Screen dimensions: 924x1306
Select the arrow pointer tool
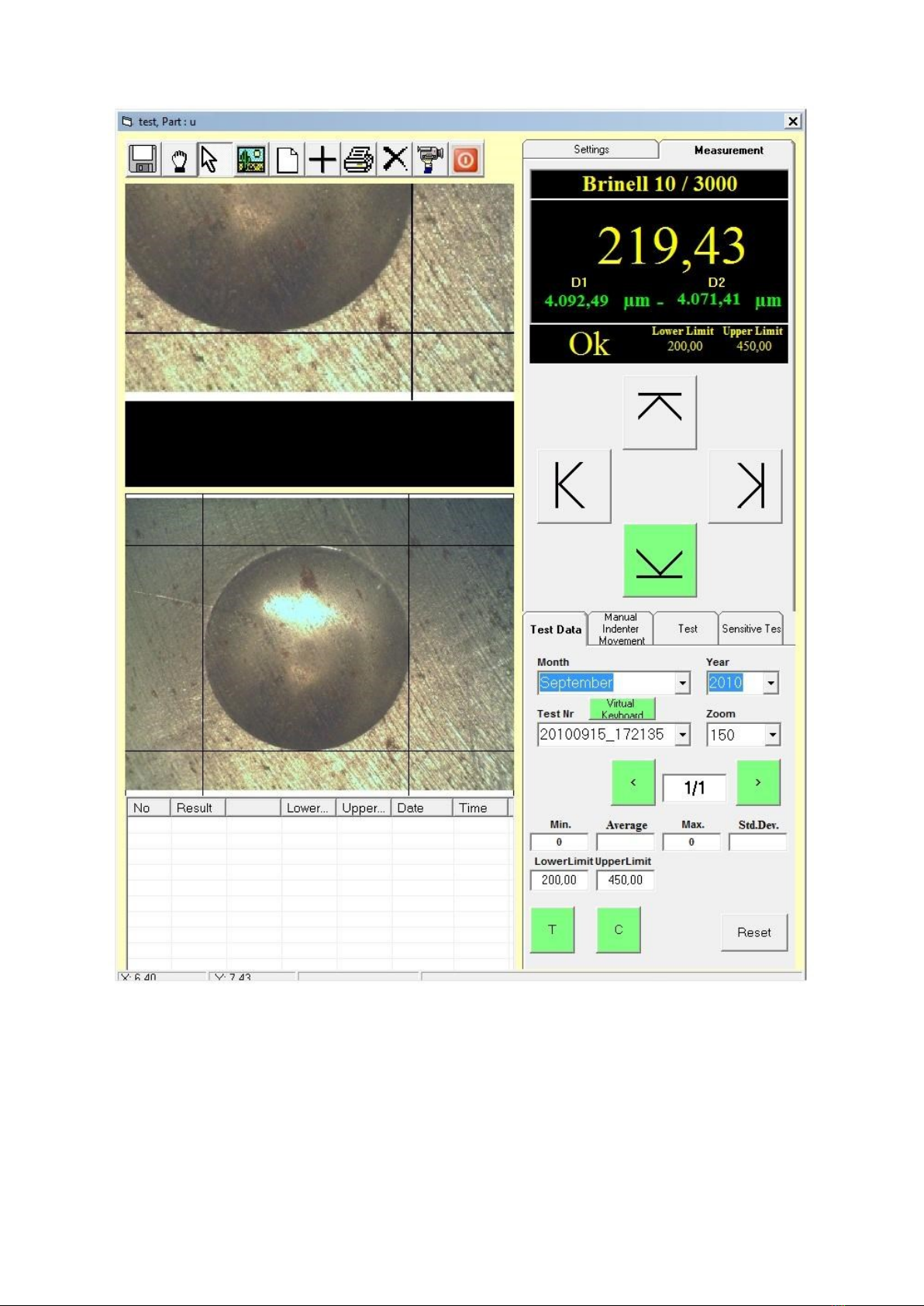click(214, 160)
